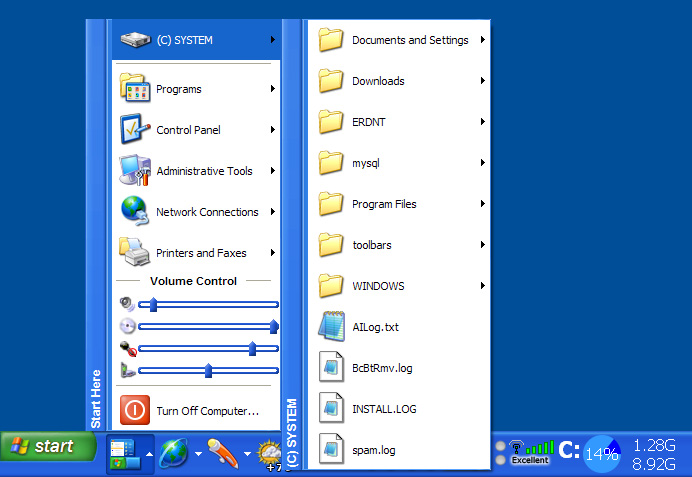This screenshot has width=692, height=477.
Task: Click the wireless Excellent signal indicator
Action: [531, 453]
